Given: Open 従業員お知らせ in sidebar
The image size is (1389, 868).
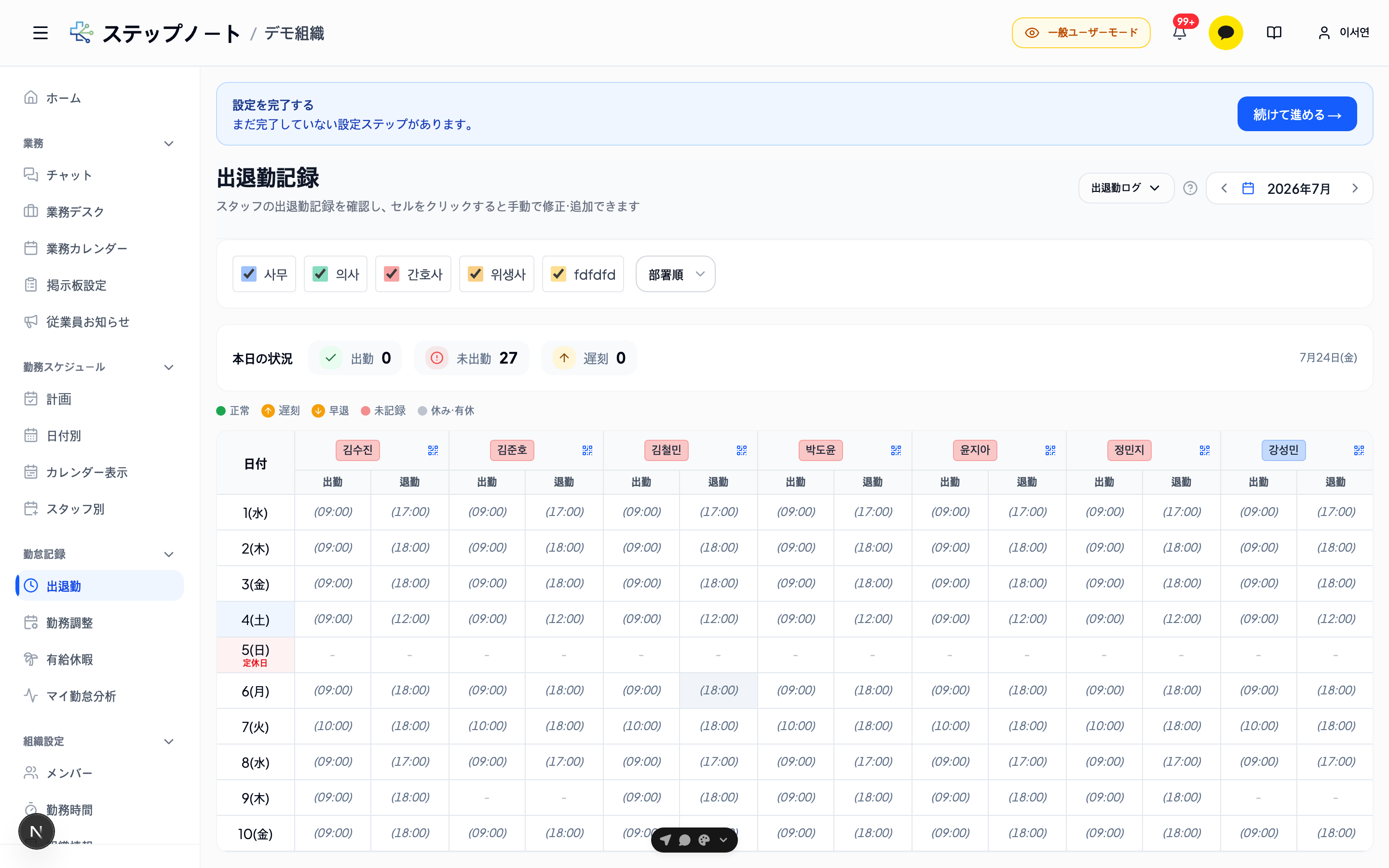Looking at the screenshot, I should [x=100, y=322].
